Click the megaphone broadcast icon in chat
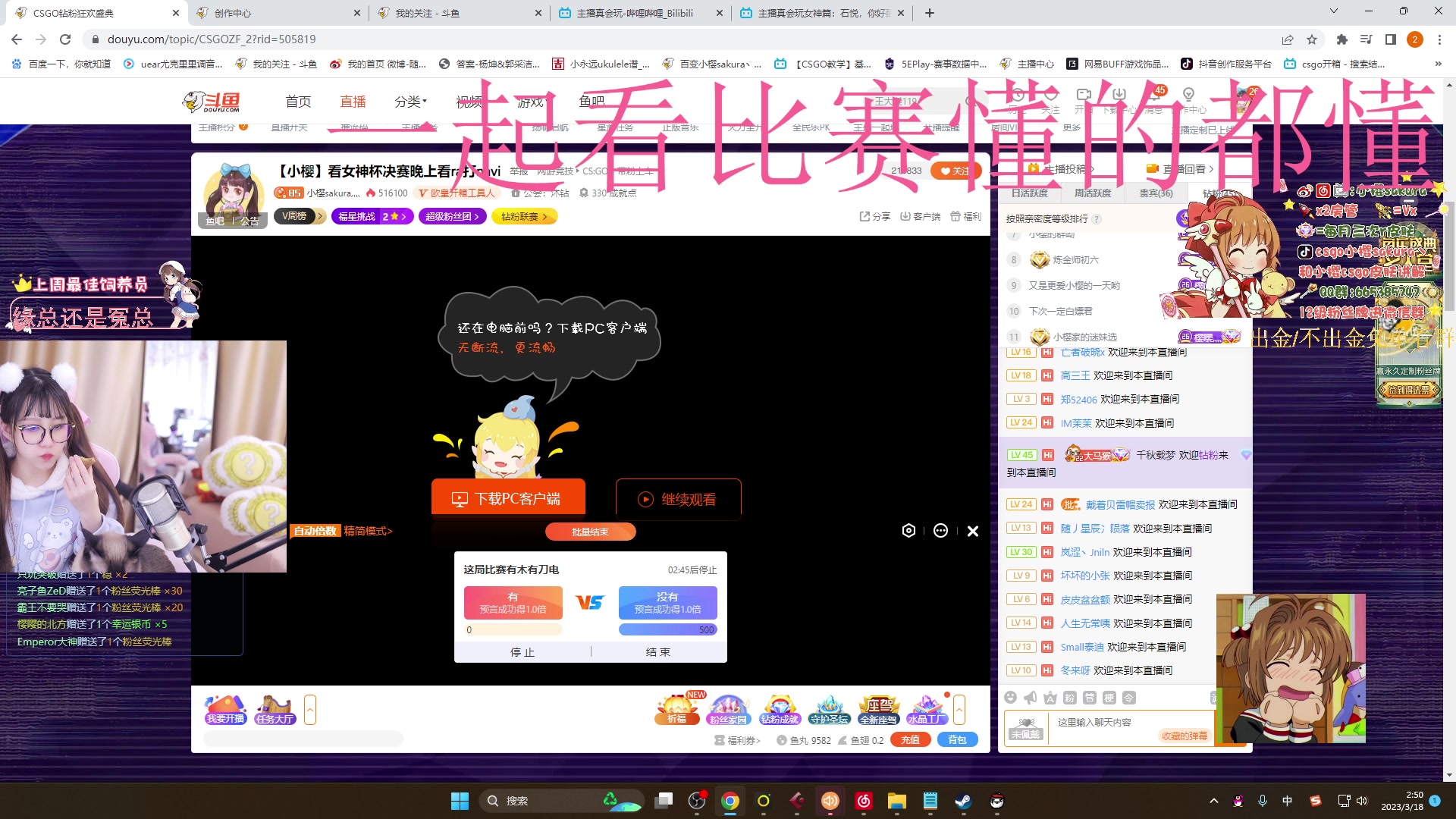Screen dimensions: 1456x819 pyautogui.click(x=1030, y=698)
